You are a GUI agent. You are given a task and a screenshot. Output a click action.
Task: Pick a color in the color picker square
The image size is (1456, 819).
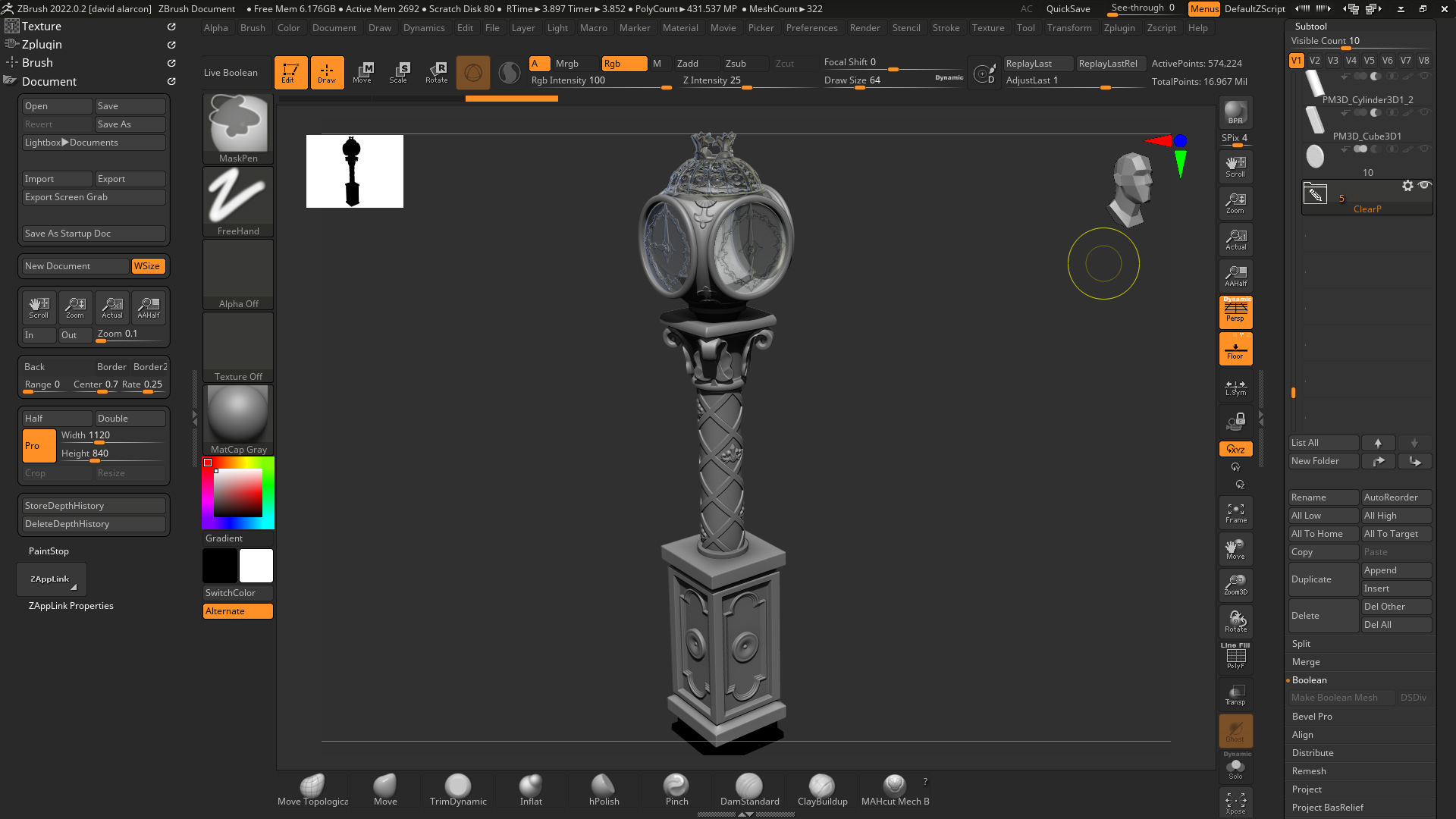pos(237,493)
